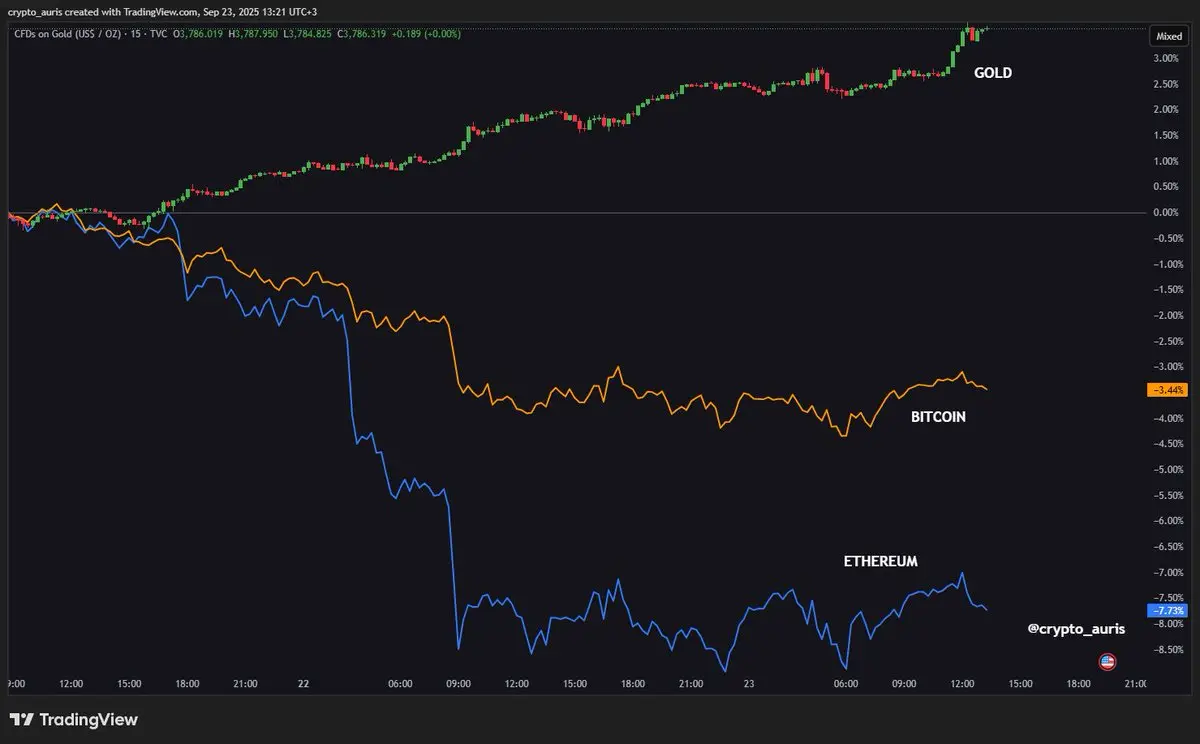Click the blue -7.73% Ethereum price tag
The width and height of the screenshot is (1200, 744).
pyautogui.click(x=1166, y=610)
